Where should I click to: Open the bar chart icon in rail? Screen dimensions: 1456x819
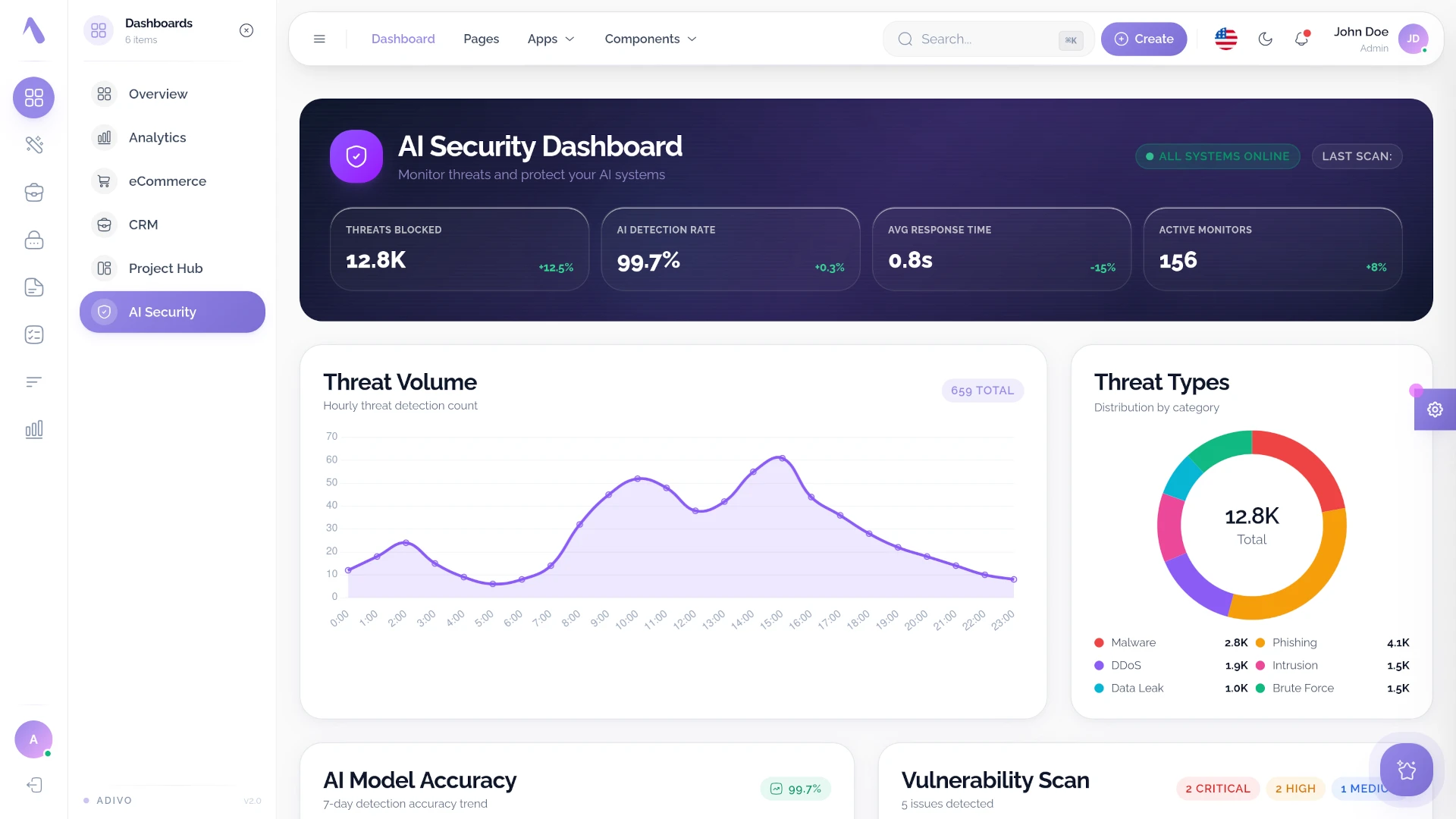[33, 429]
